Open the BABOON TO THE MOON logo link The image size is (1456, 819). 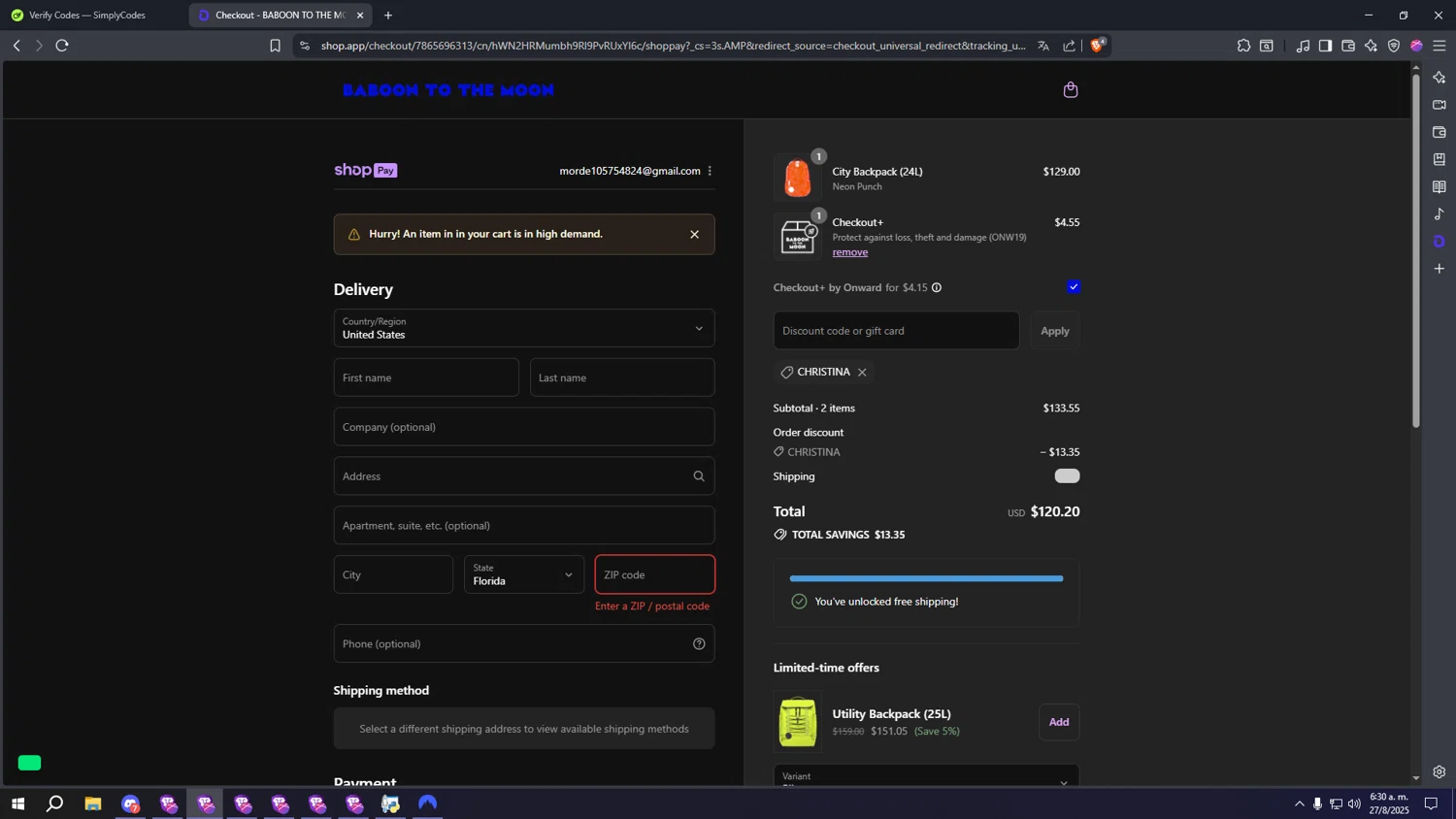(x=448, y=90)
